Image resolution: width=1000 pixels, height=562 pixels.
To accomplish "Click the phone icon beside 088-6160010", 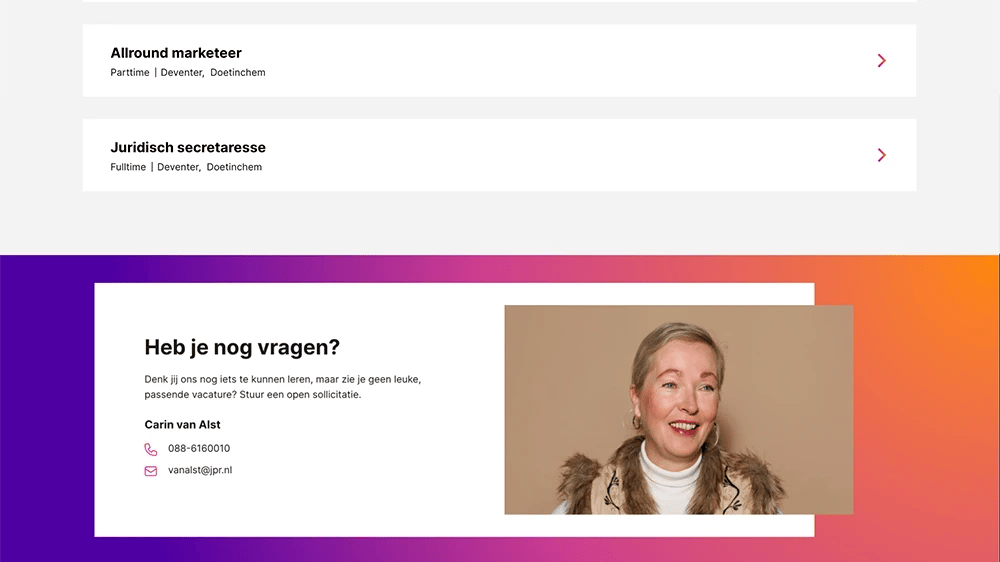I will pyautogui.click(x=151, y=449).
